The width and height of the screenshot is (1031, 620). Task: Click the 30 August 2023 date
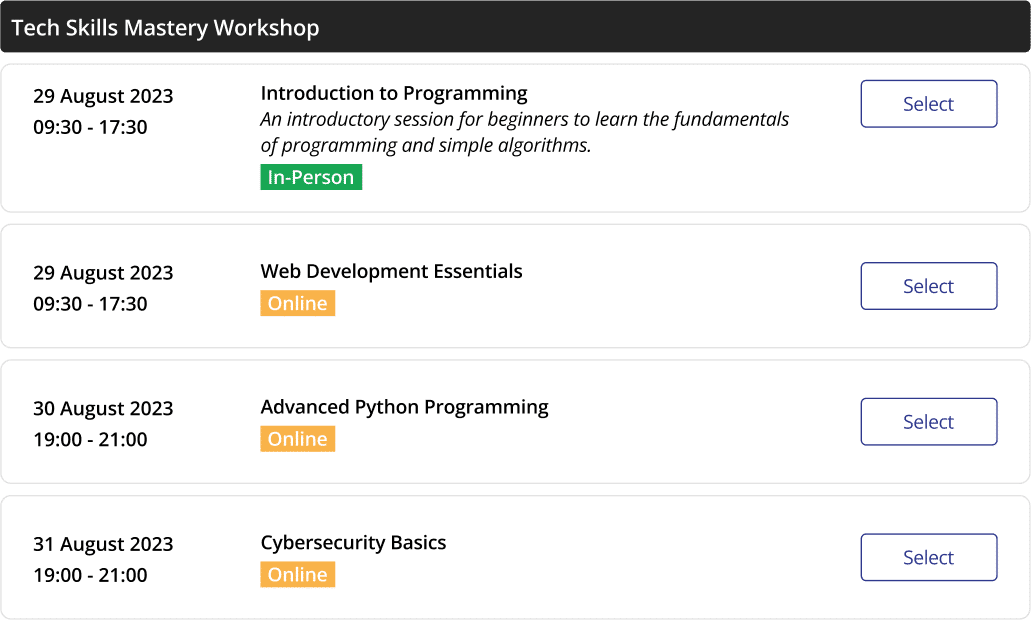coord(103,408)
